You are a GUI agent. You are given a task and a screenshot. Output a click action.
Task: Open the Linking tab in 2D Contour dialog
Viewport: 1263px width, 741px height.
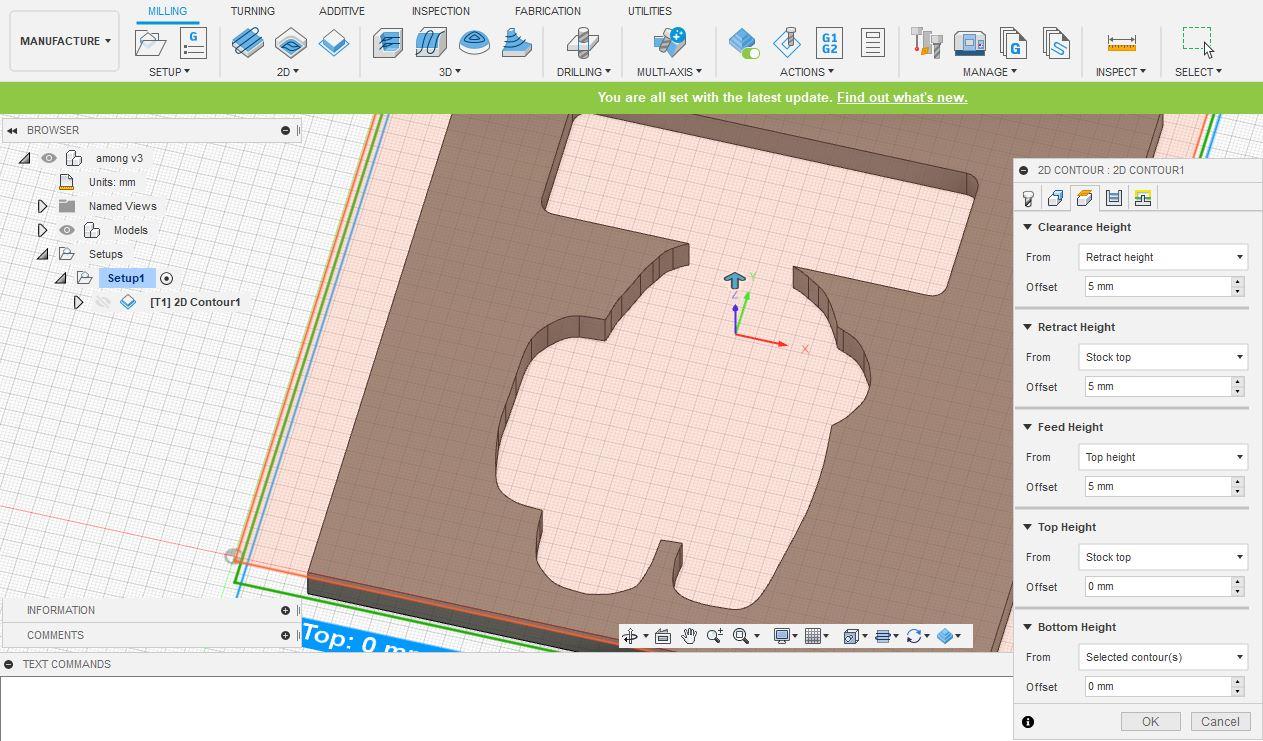pos(1142,198)
